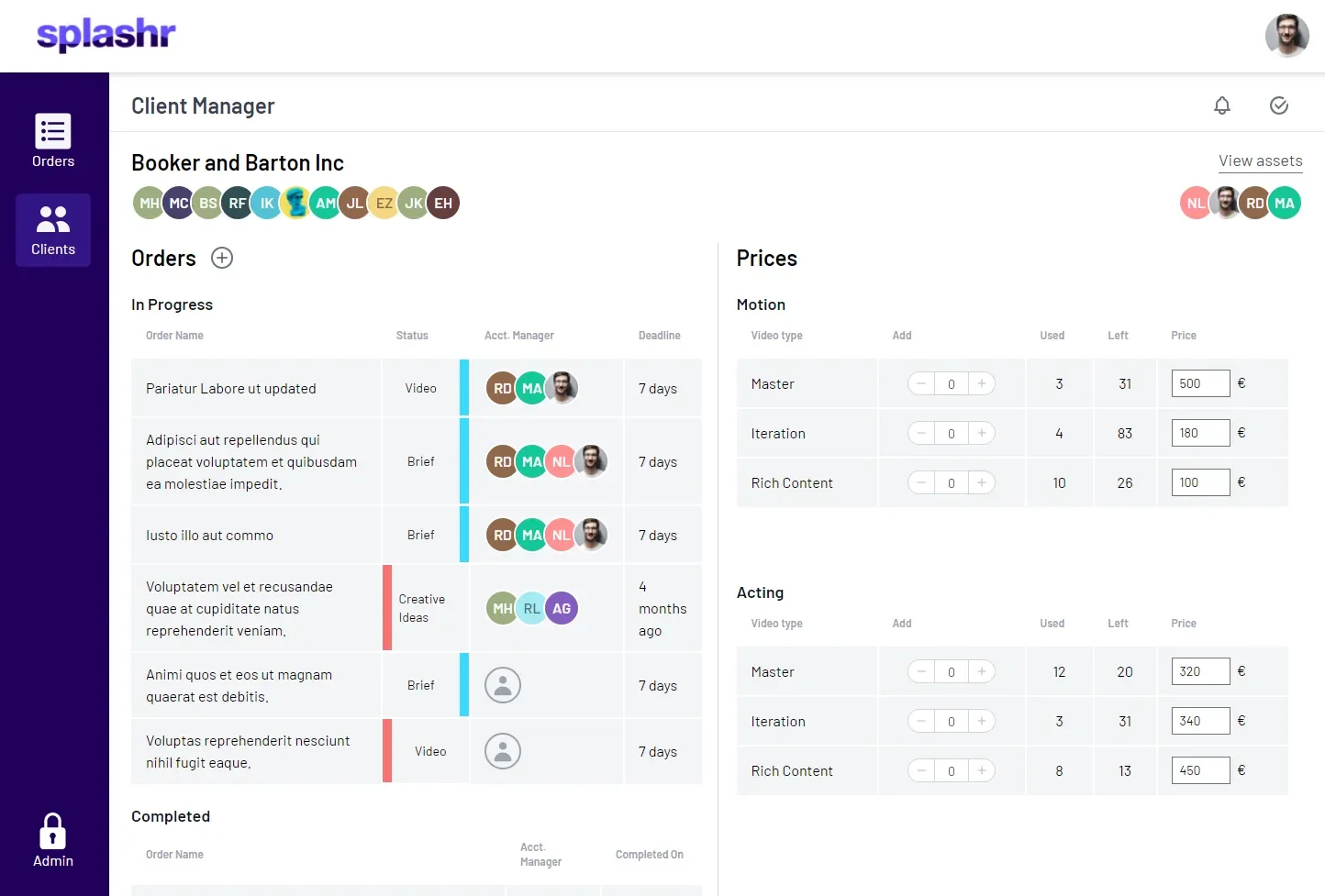Increase Motion Master add quantity
This screenshot has height=896, width=1325.
(x=982, y=383)
